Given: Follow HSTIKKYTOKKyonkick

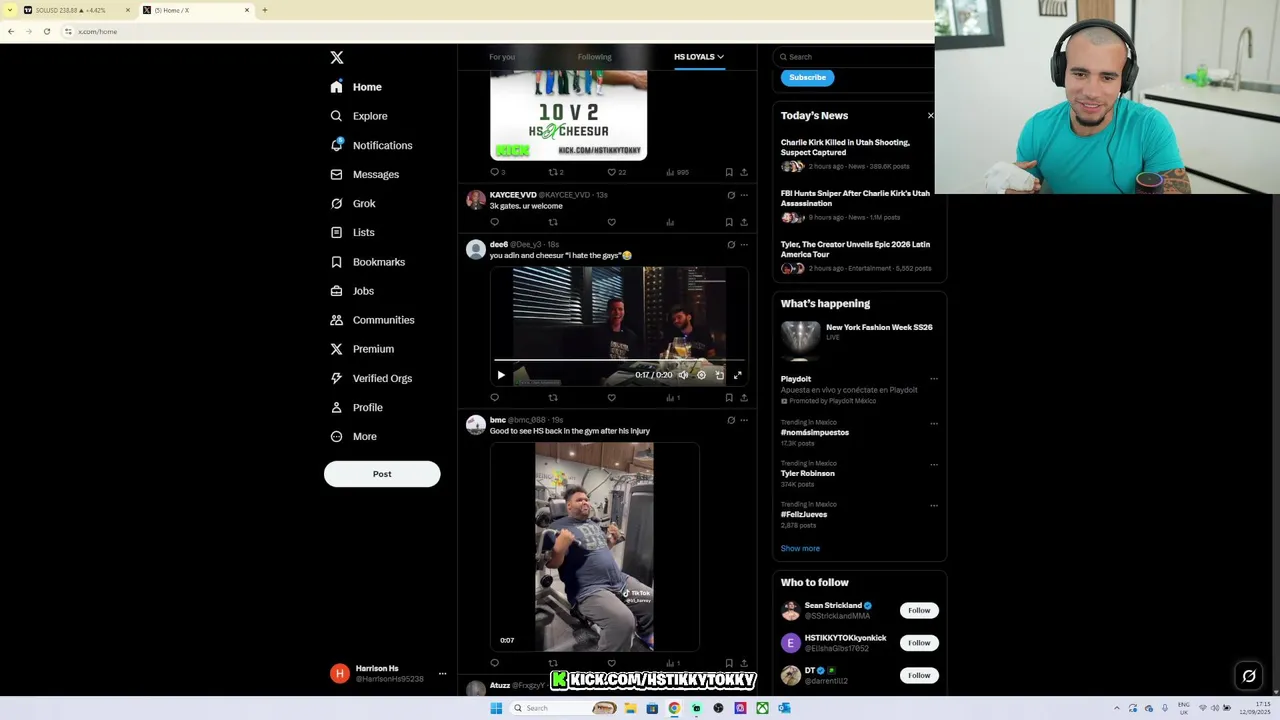Looking at the screenshot, I should click(919, 643).
